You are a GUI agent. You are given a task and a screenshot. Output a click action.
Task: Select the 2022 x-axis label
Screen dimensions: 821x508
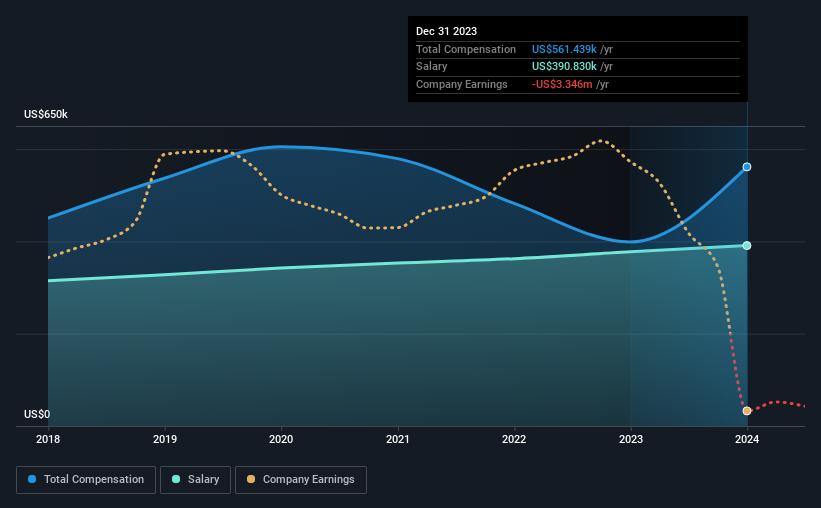pyautogui.click(x=514, y=439)
